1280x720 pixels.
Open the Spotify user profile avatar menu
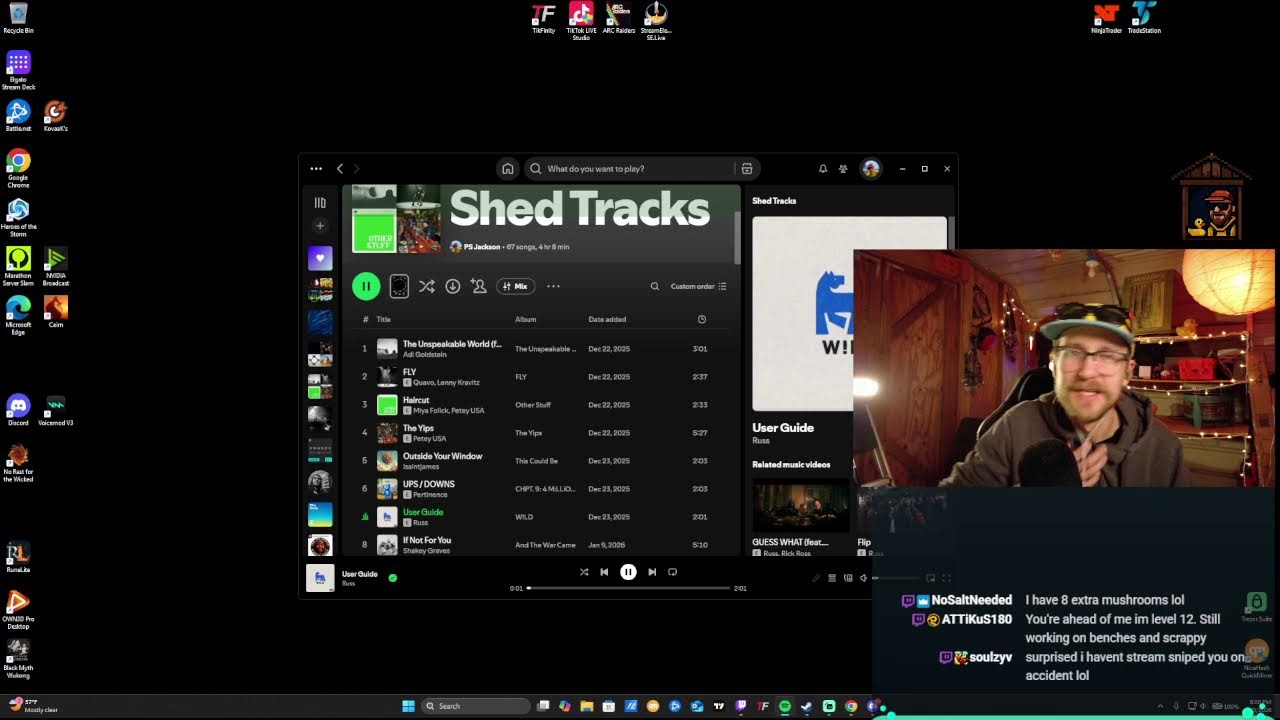point(871,169)
